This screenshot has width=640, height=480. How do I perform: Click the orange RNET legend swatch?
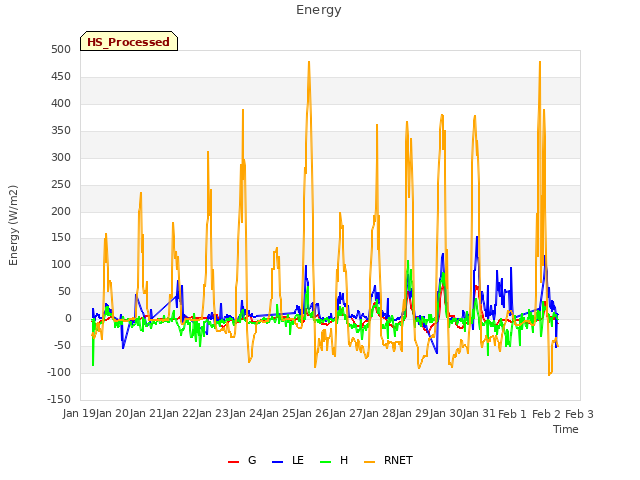point(369,462)
